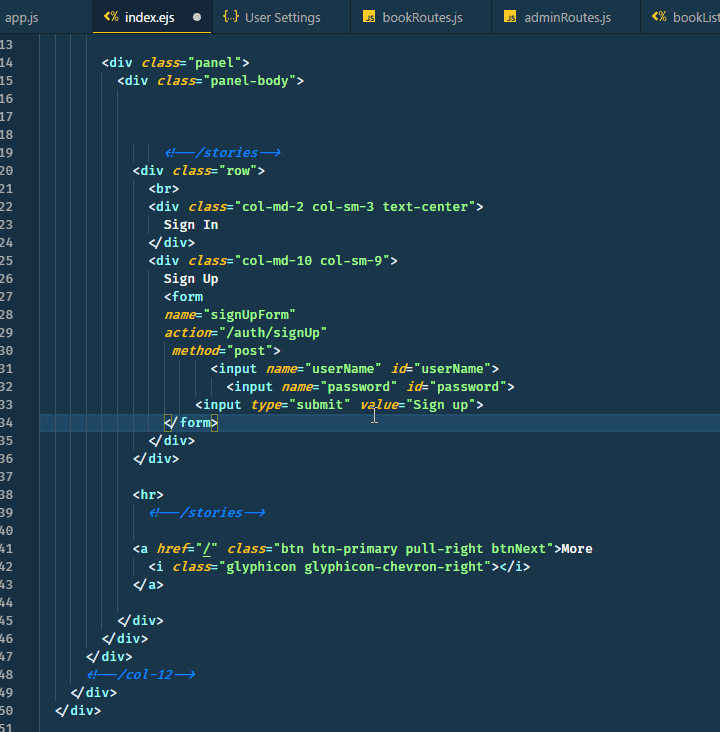Click the User Settings curly-braces icon

click(x=231, y=17)
